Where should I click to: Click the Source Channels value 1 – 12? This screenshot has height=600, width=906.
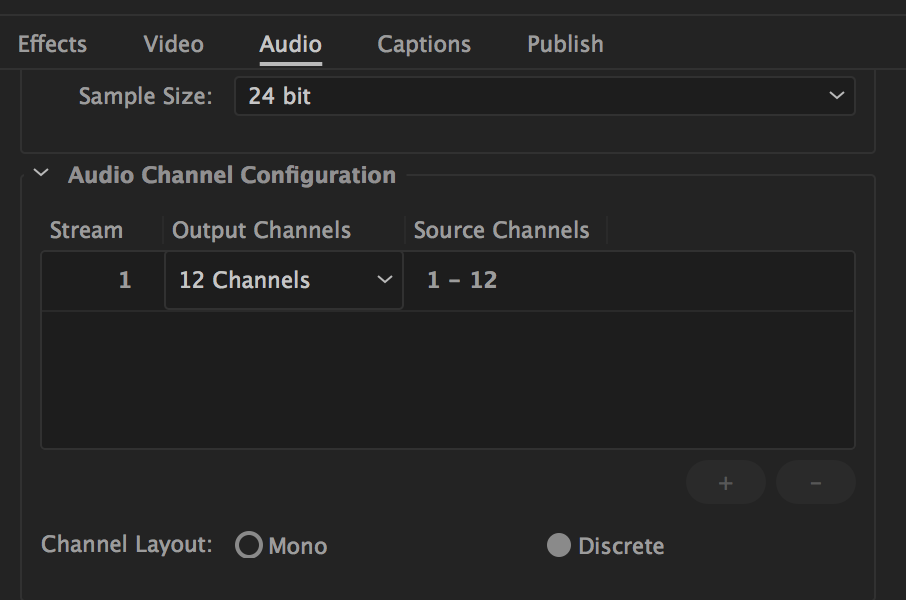[462, 281]
